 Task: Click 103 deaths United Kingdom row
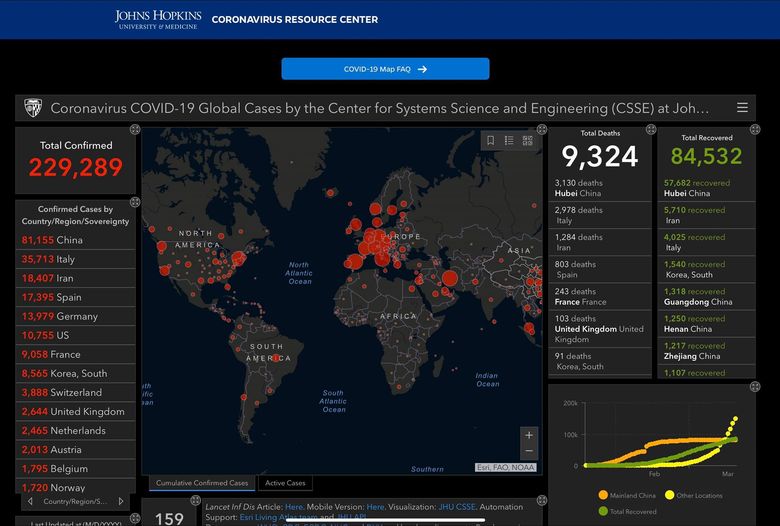tap(600, 329)
